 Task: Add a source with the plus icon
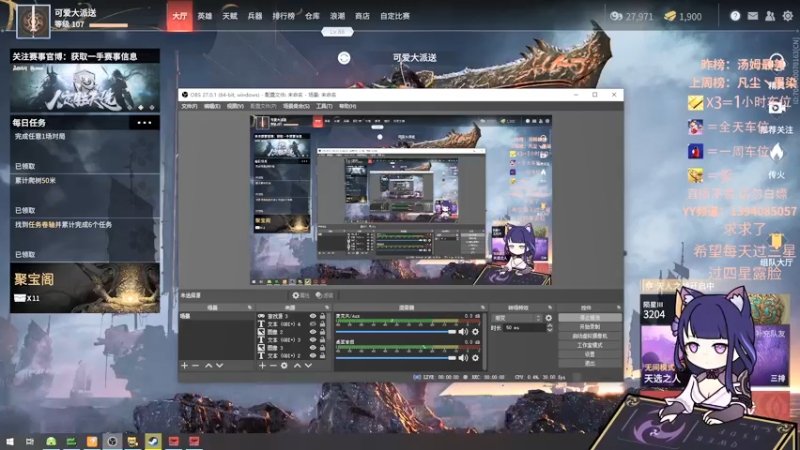[262, 366]
